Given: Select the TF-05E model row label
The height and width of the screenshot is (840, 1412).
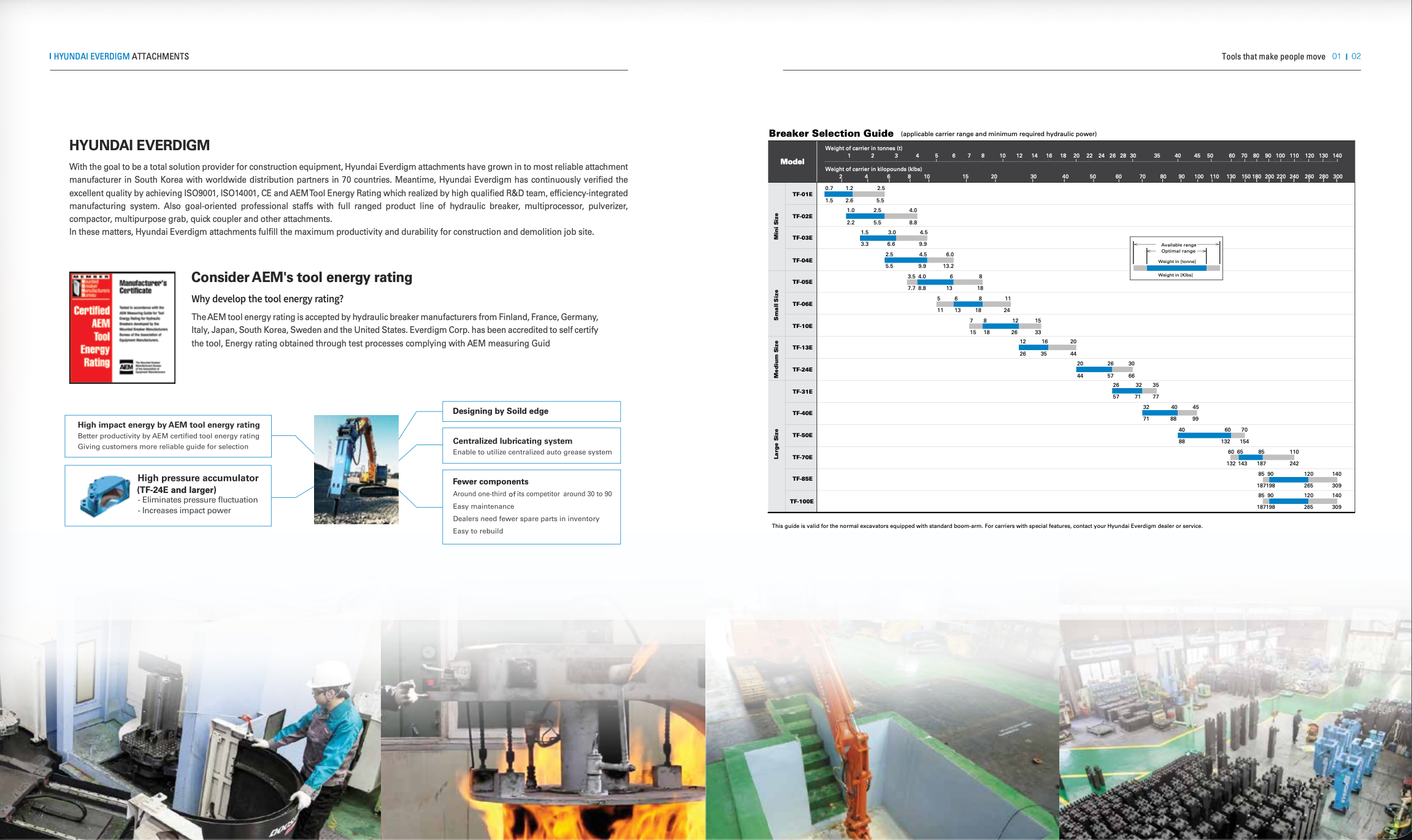Looking at the screenshot, I should [x=802, y=282].
